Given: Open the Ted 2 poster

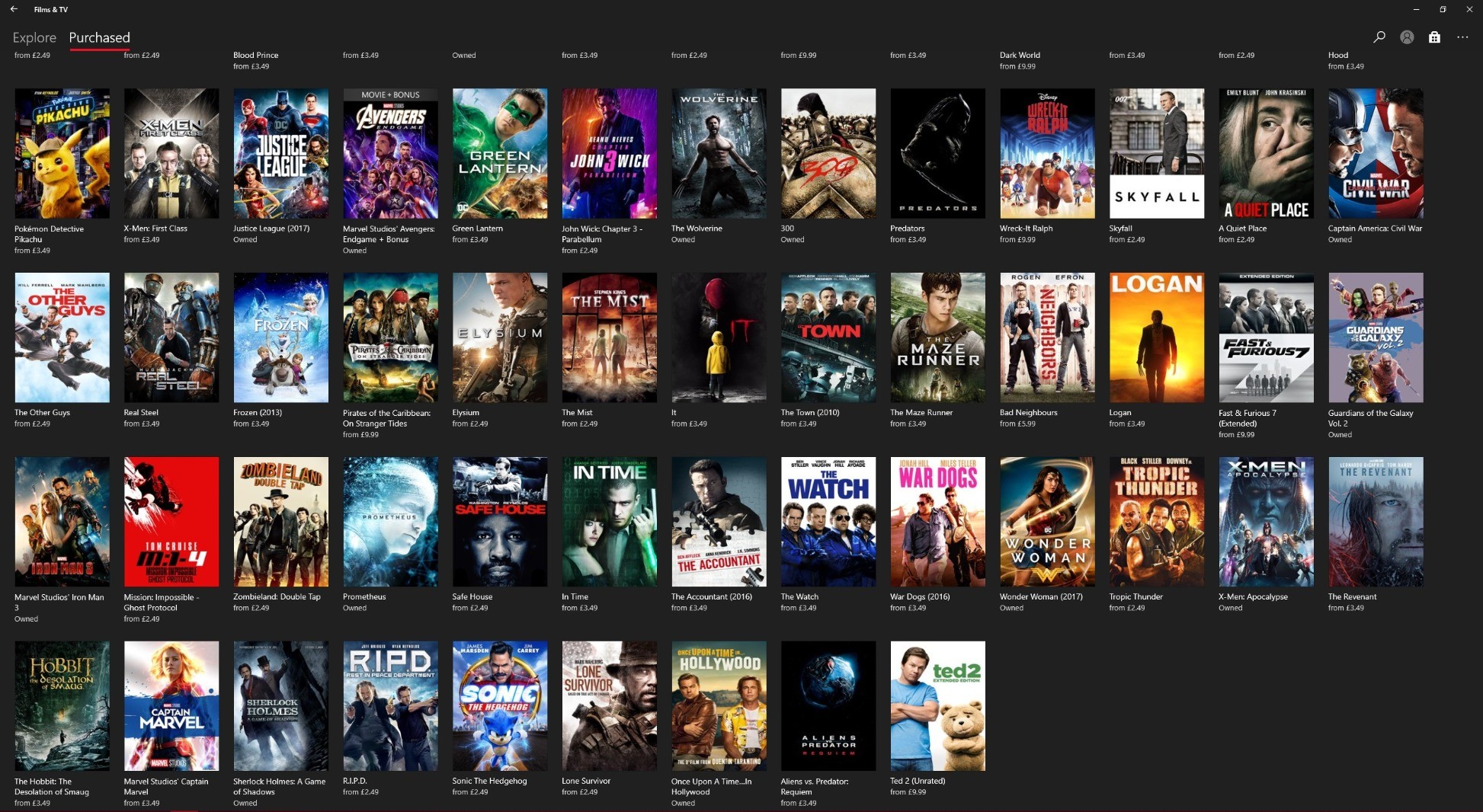Looking at the screenshot, I should click(x=937, y=706).
